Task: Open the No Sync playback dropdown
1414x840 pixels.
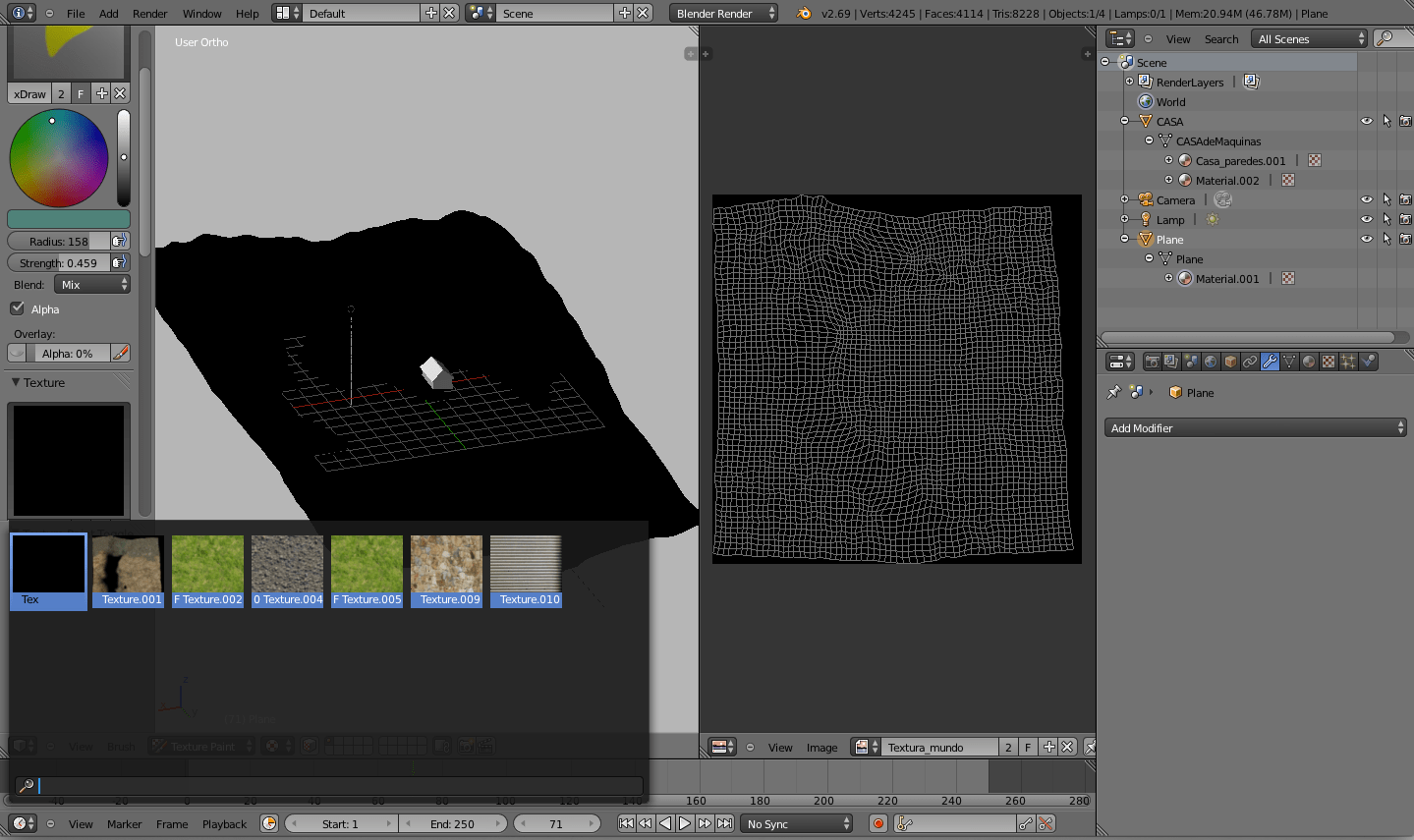Action: click(x=796, y=823)
